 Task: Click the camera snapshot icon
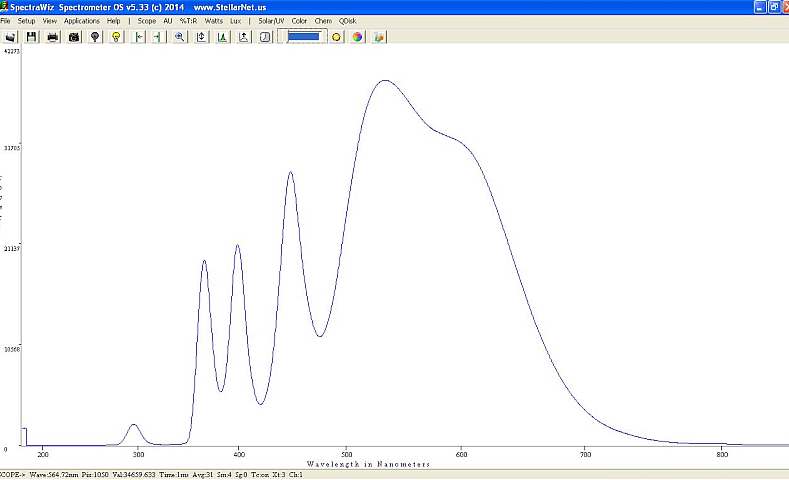(x=74, y=37)
